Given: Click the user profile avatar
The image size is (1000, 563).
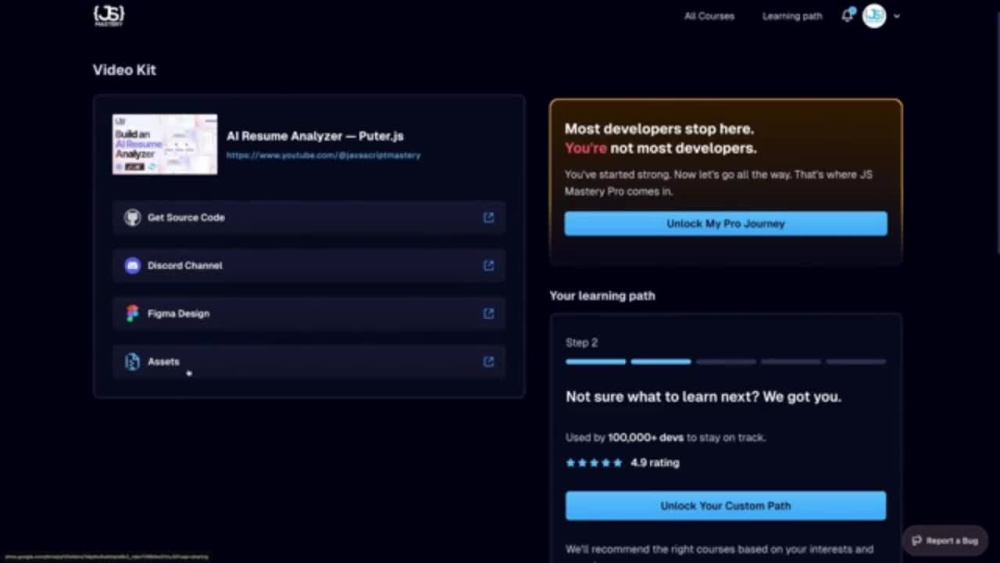Looking at the screenshot, I should (x=874, y=16).
